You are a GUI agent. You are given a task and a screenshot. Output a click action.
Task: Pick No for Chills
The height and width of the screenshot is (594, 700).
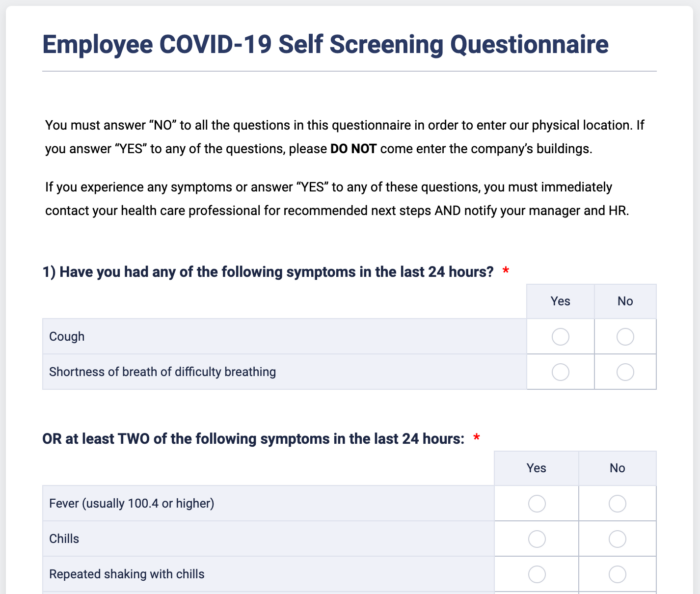pyautogui.click(x=617, y=539)
